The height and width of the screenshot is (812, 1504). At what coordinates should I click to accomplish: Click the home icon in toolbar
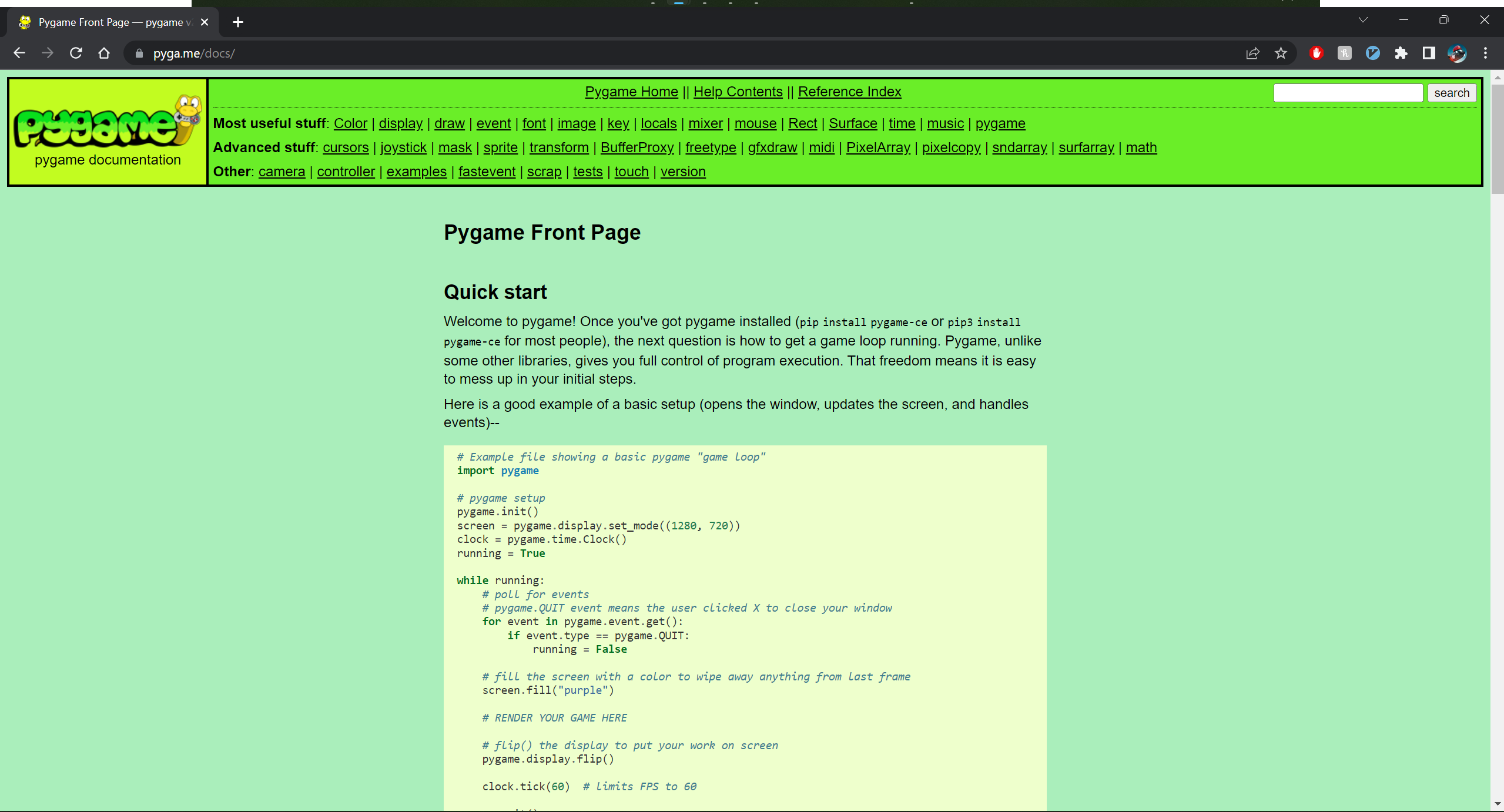pyautogui.click(x=104, y=53)
